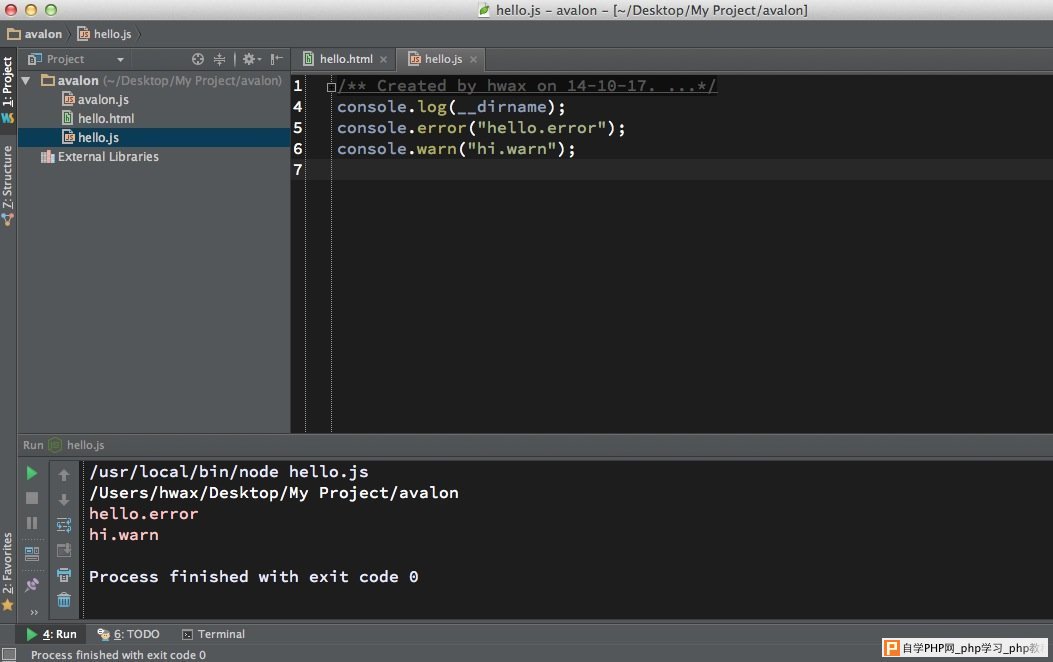Switch to the hello.js editor tab
This screenshot has width=1053, height=662.
point(443,59)
